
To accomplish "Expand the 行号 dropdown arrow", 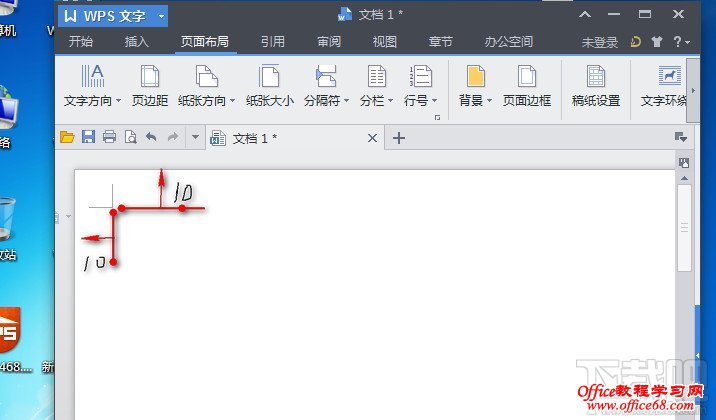I will pyautogui.click(x=434, y=100).
